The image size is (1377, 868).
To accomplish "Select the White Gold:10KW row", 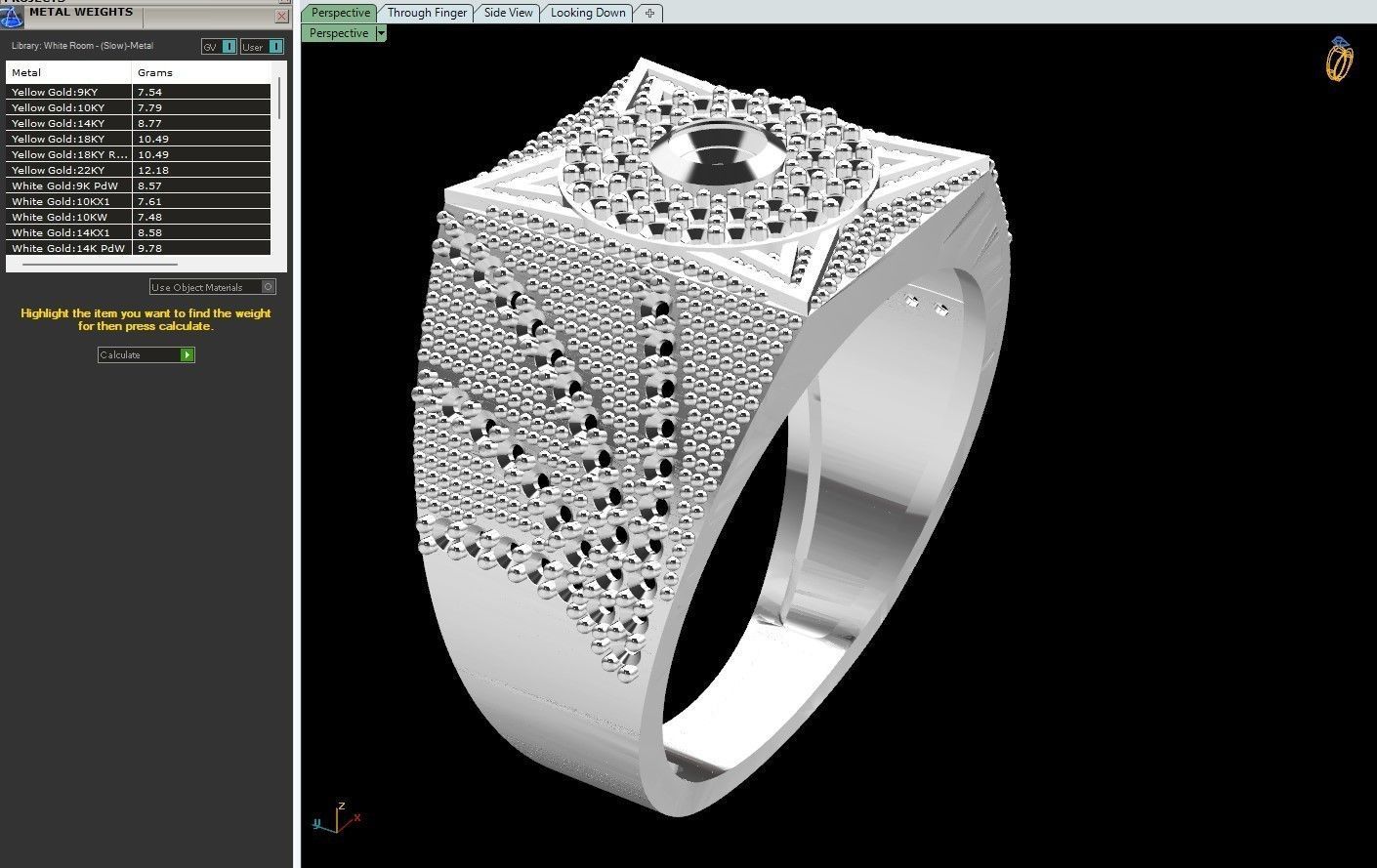I will (139, 217).
